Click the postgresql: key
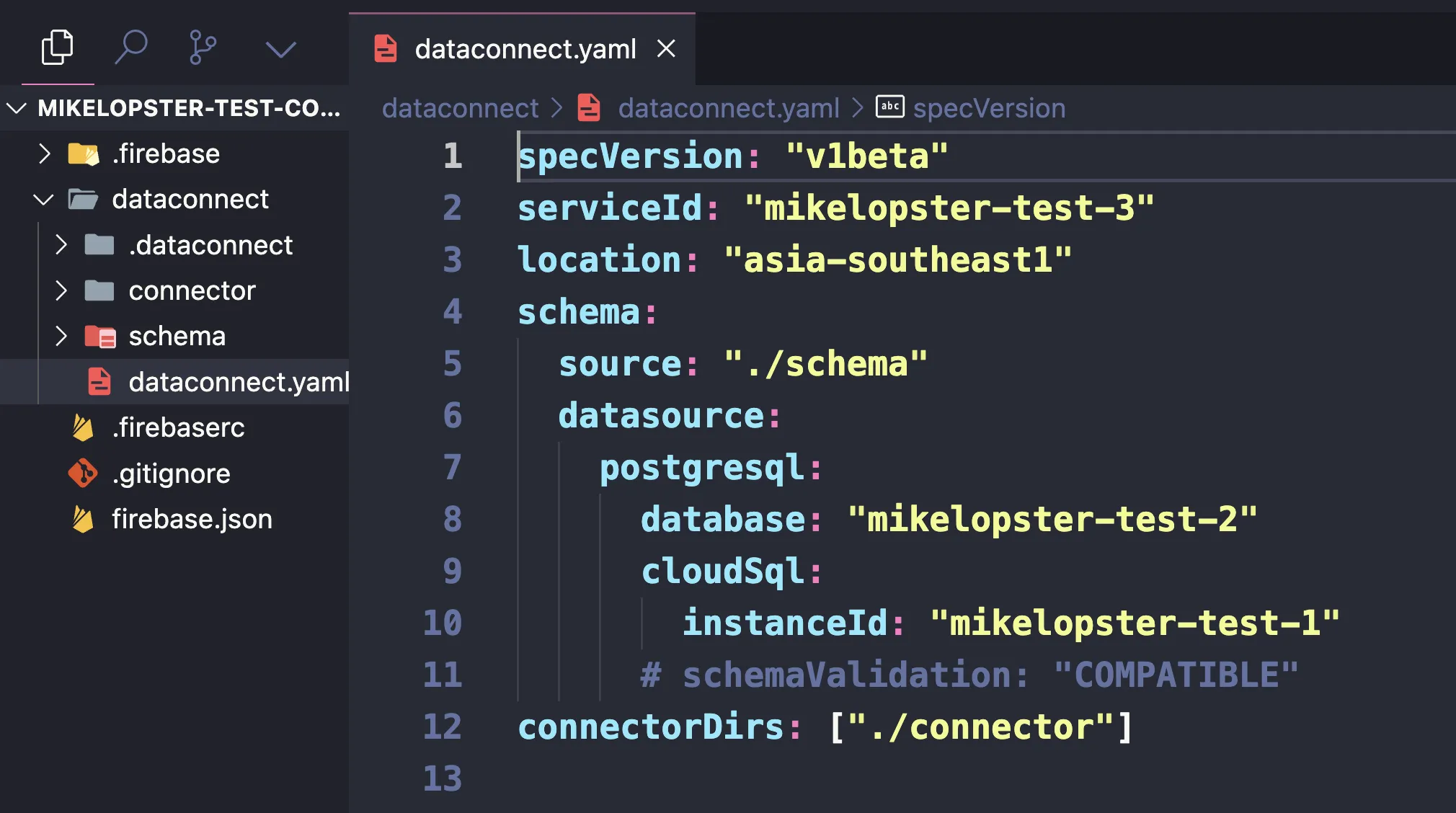 coord(711,468)
